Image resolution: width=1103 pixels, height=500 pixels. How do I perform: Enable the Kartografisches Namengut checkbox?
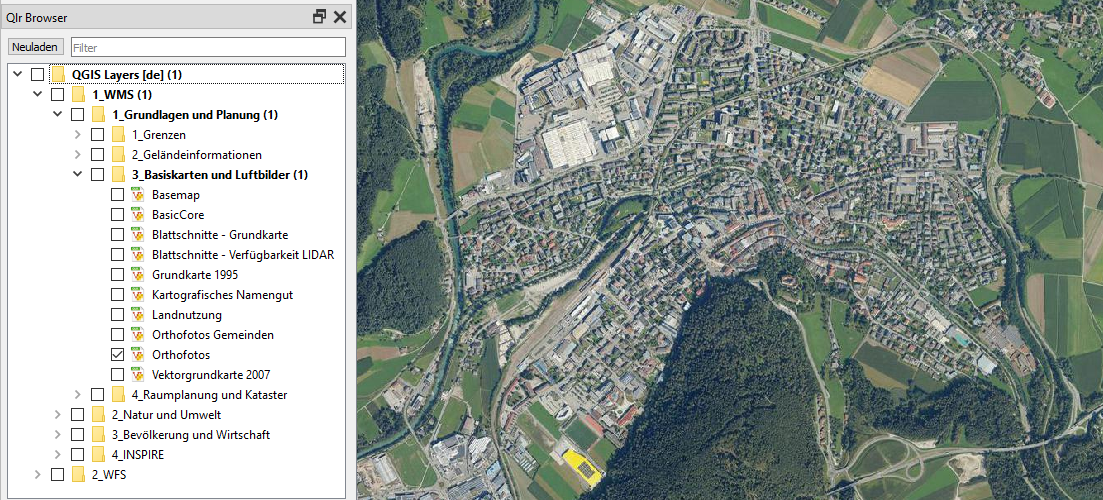[x=117, y=295]
